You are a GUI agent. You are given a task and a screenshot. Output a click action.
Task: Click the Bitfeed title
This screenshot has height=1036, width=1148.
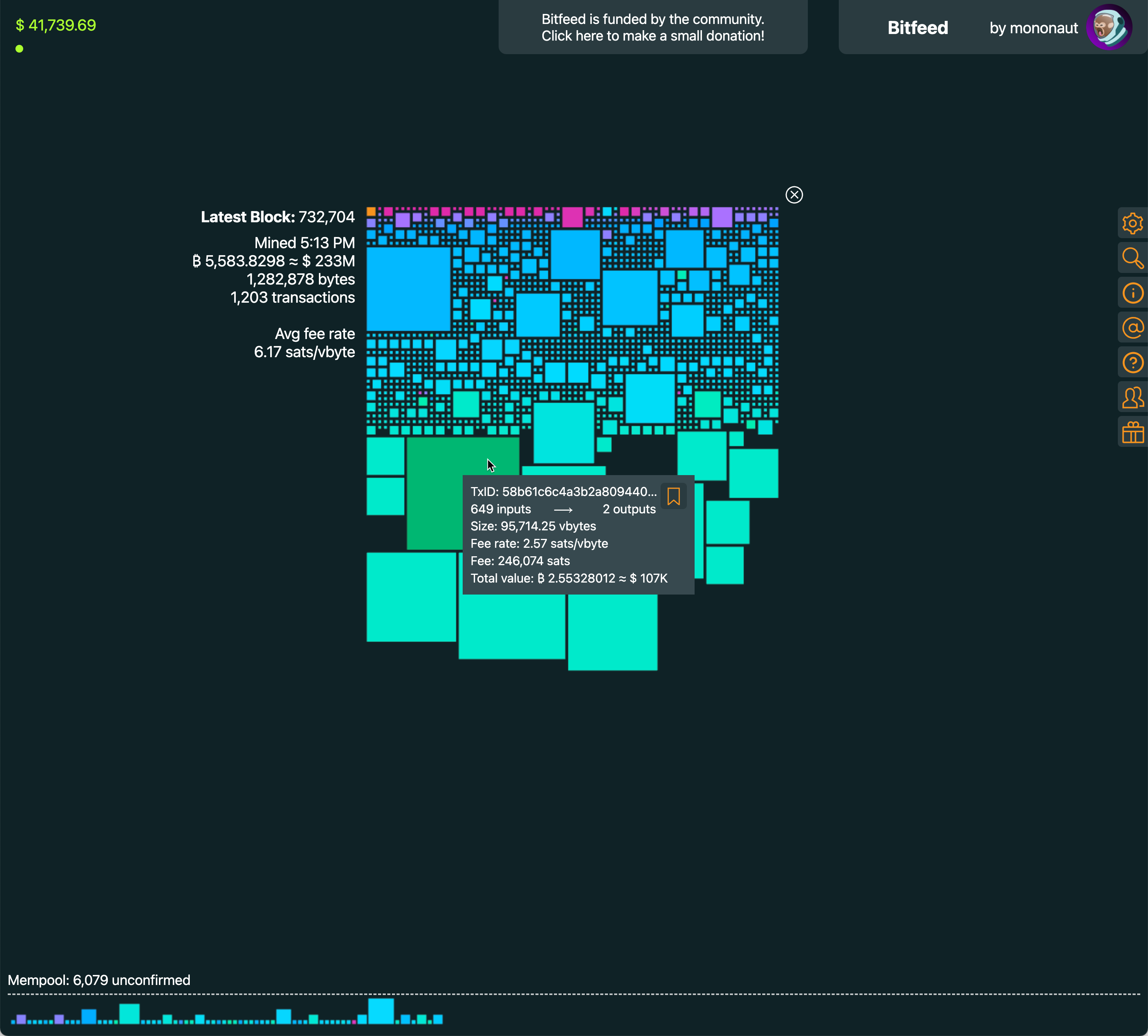click(918, 28)
